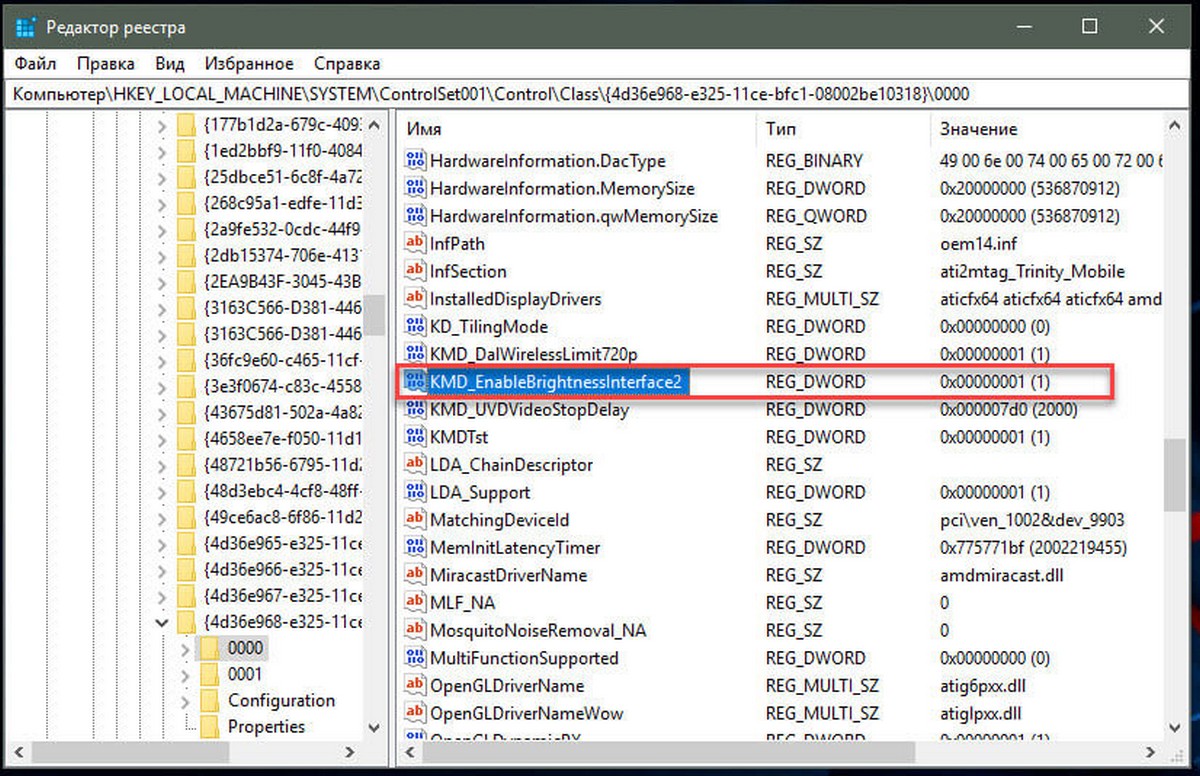The image size is (1200, 776).
Task: Click the binary icon next to HardwareInformation.DacType
Action: [x=416, y=160]
